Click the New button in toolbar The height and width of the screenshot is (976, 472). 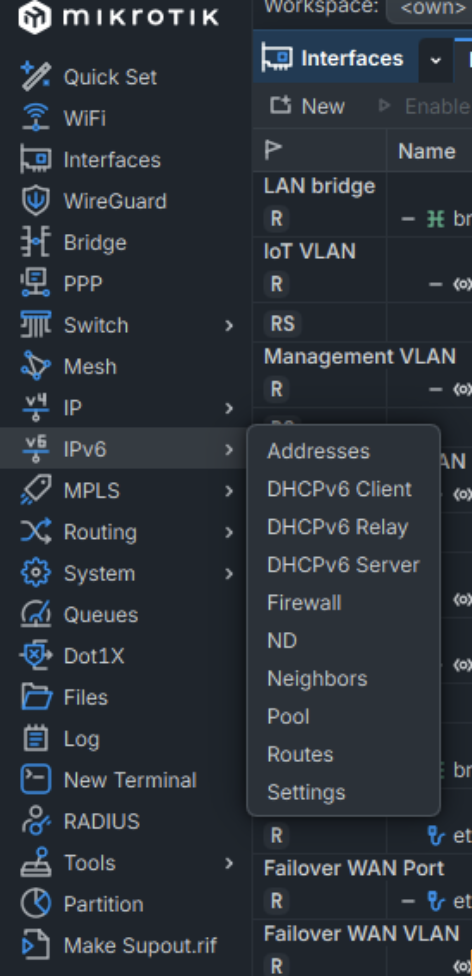tap(308, 106)
